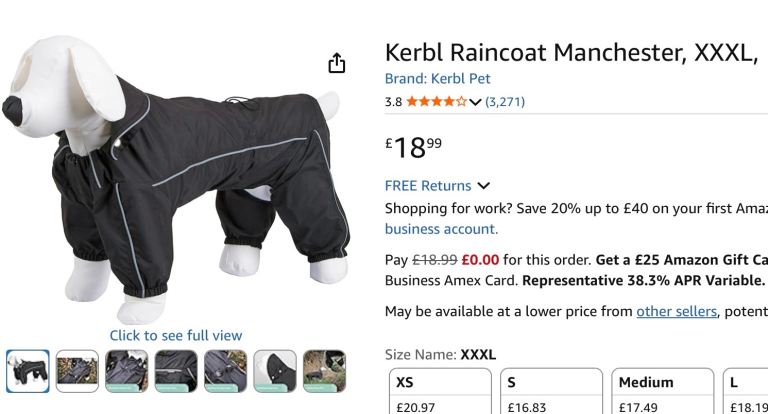Click the orange star rating icons
768x414 pixels.
(x=436, y=101)
